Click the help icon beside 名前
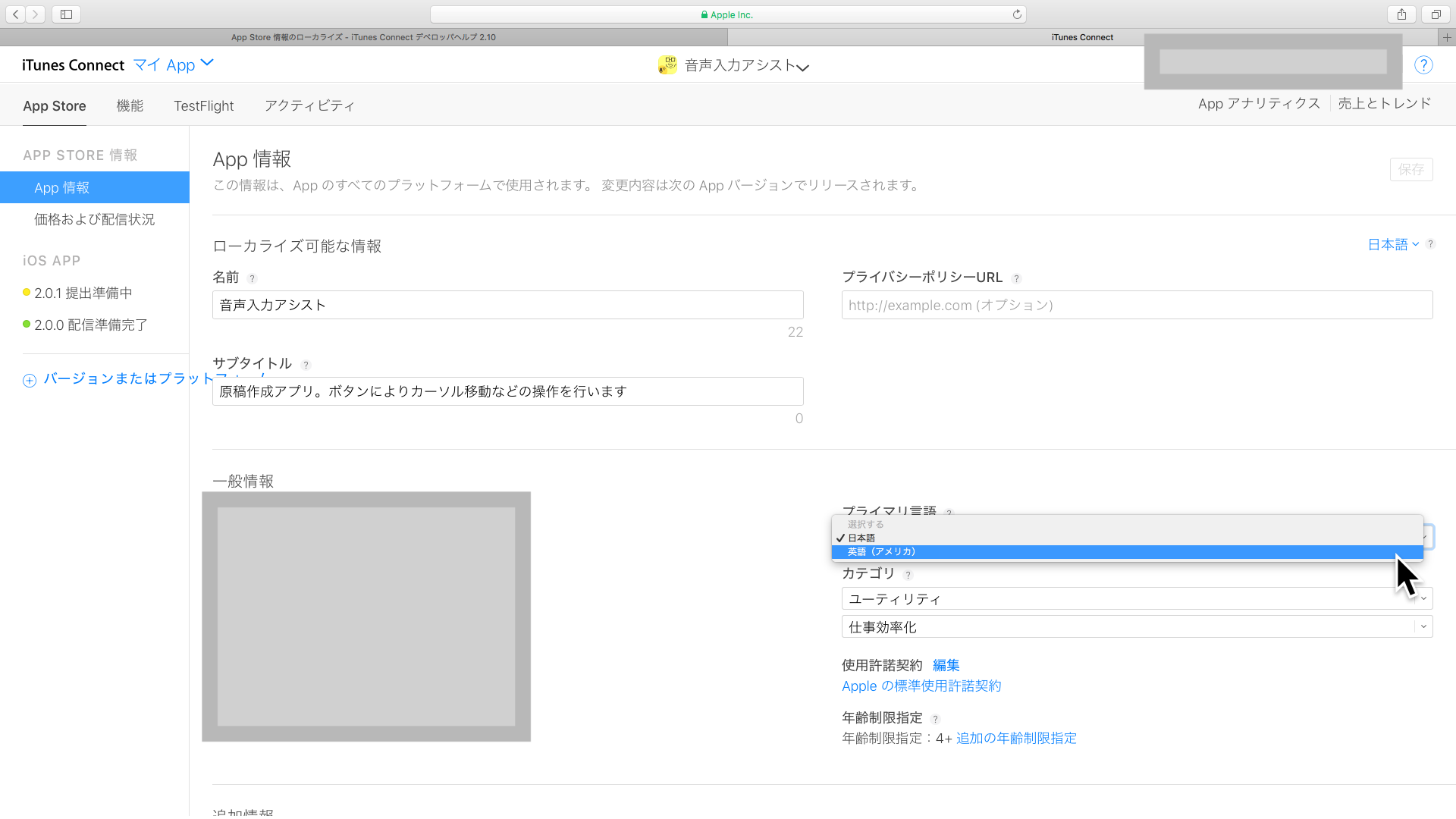Screen dimensions: 1456x819 pos(253,279)
